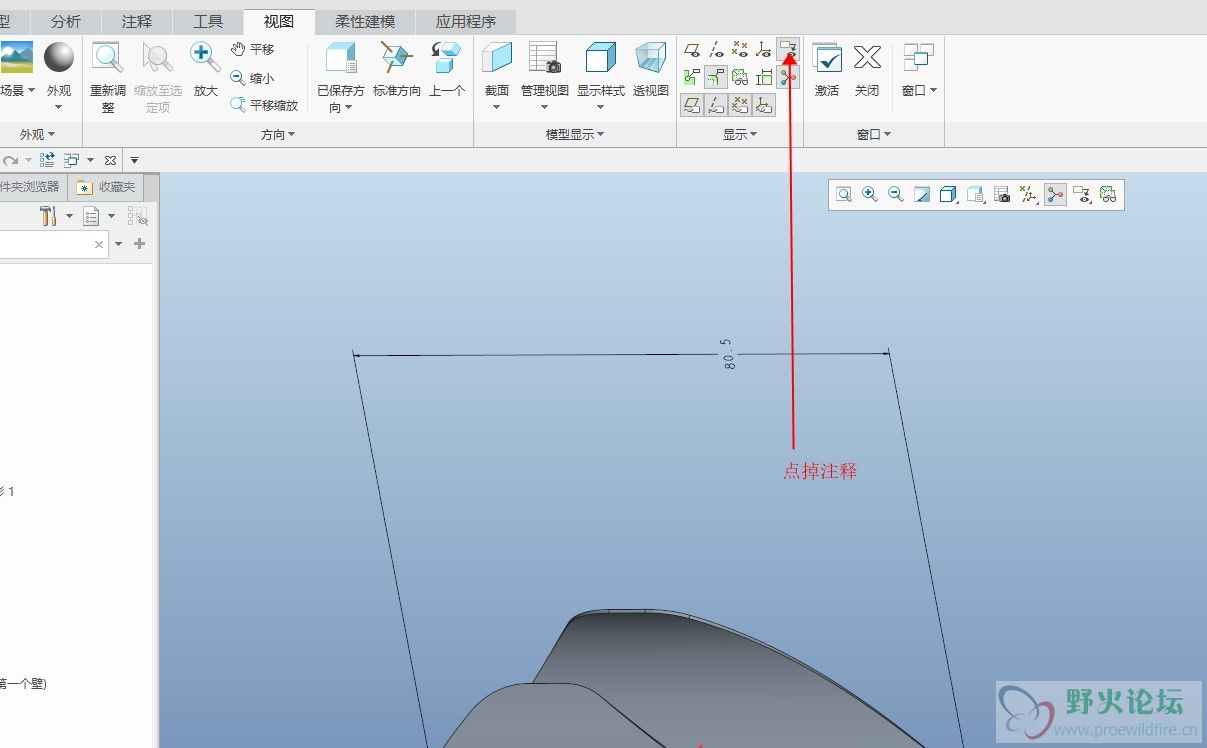Open display style cube in graphics toolbar
1207x748 pixels.
coord(949,194)
